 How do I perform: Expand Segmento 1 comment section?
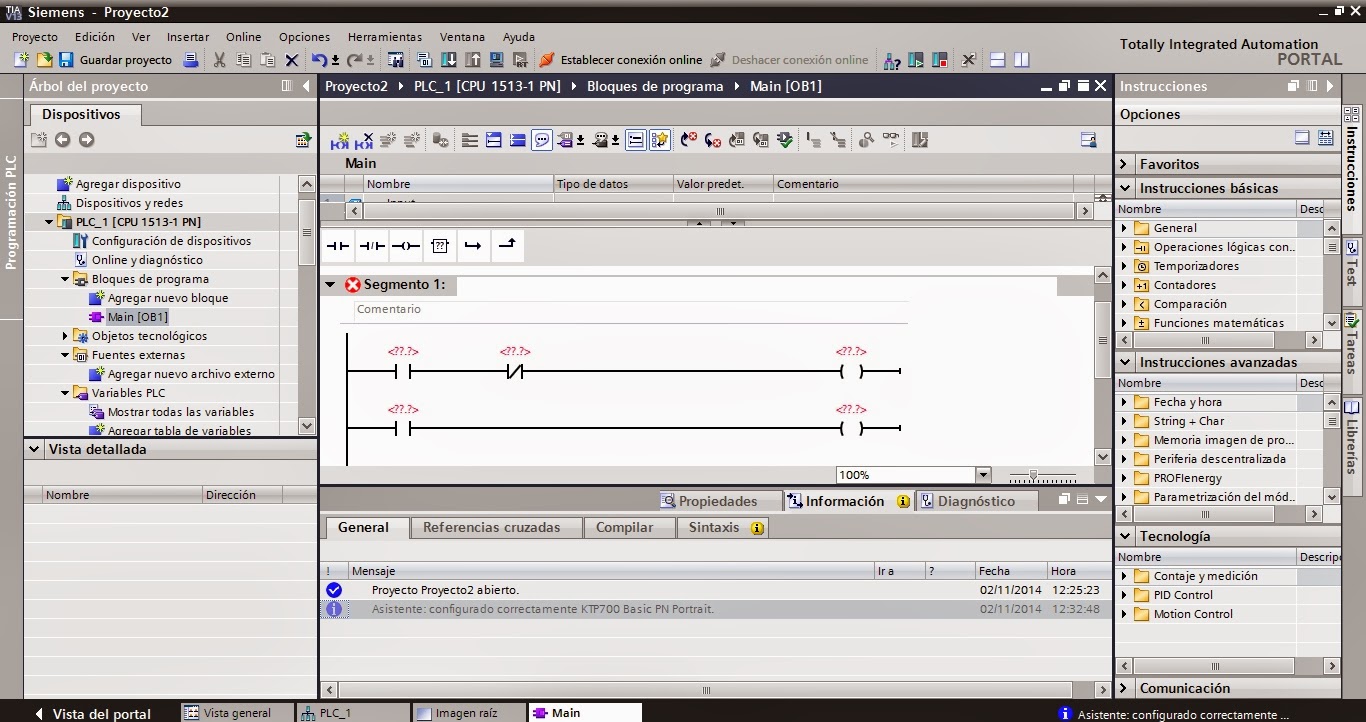pyautogui.click(x=330, y=284)
